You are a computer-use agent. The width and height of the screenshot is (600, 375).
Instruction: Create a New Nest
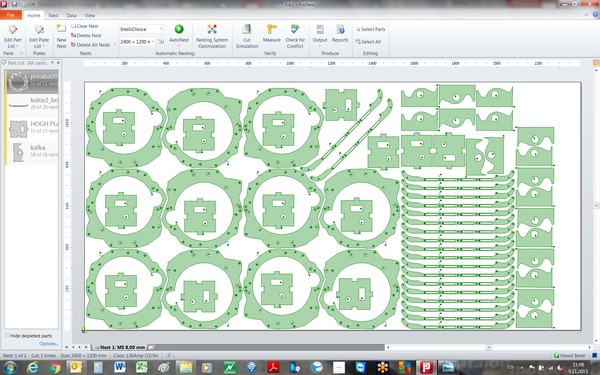61,36
